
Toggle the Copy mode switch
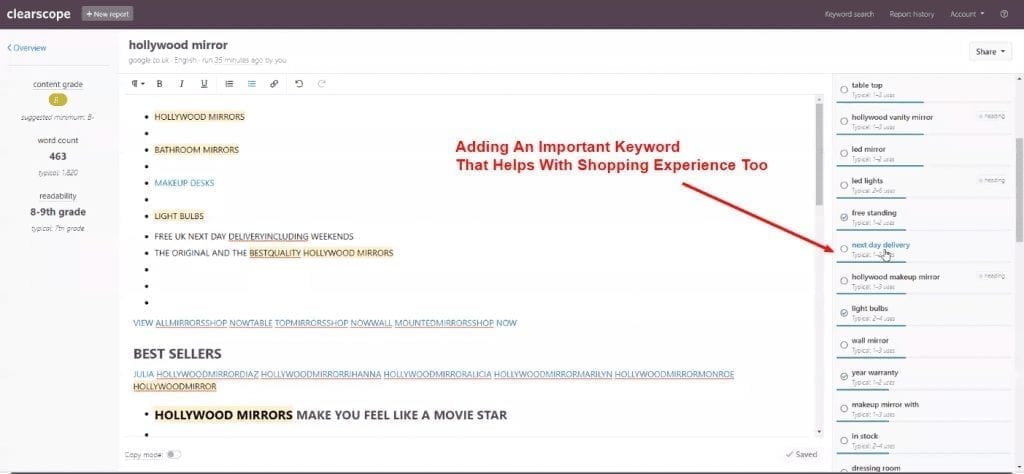pyautogui.click(x=174, y=454)
